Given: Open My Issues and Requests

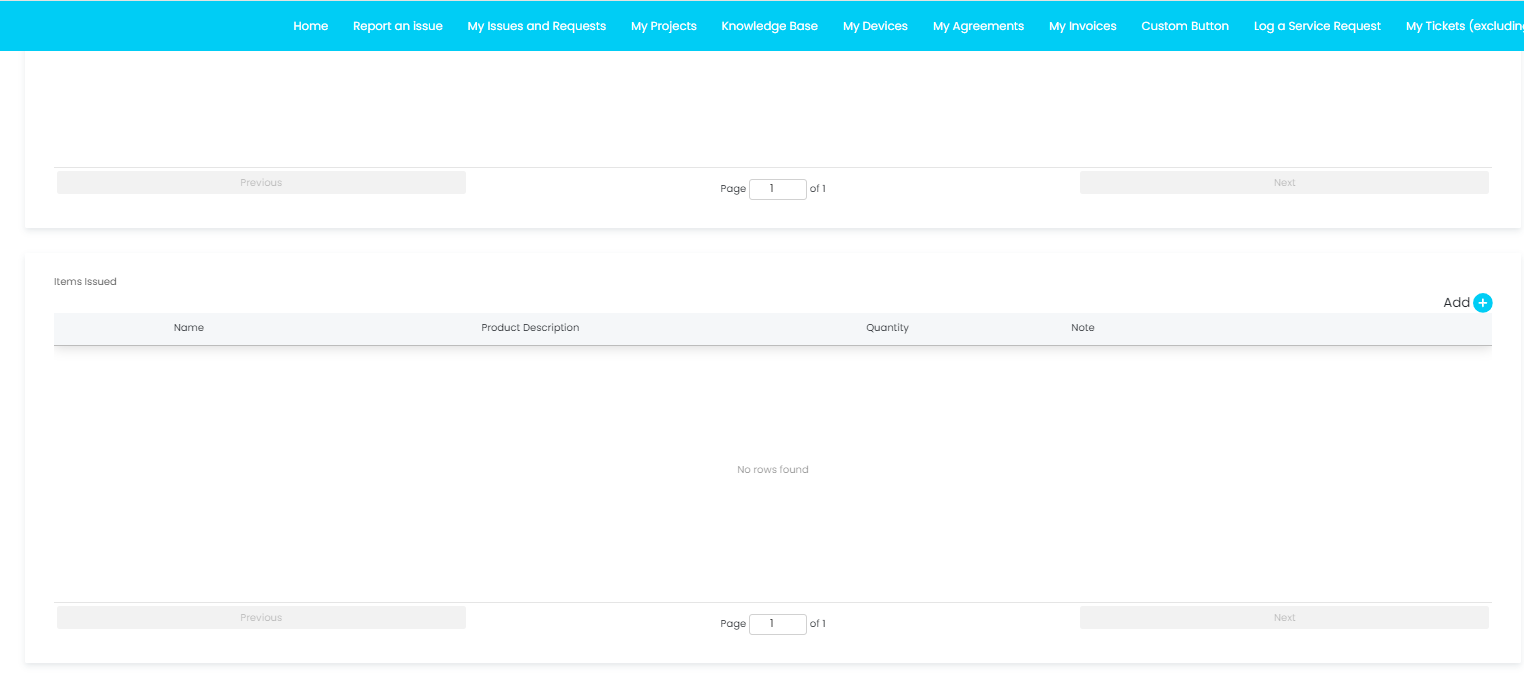Looking at the screenshot, I should tap(536, 26).
